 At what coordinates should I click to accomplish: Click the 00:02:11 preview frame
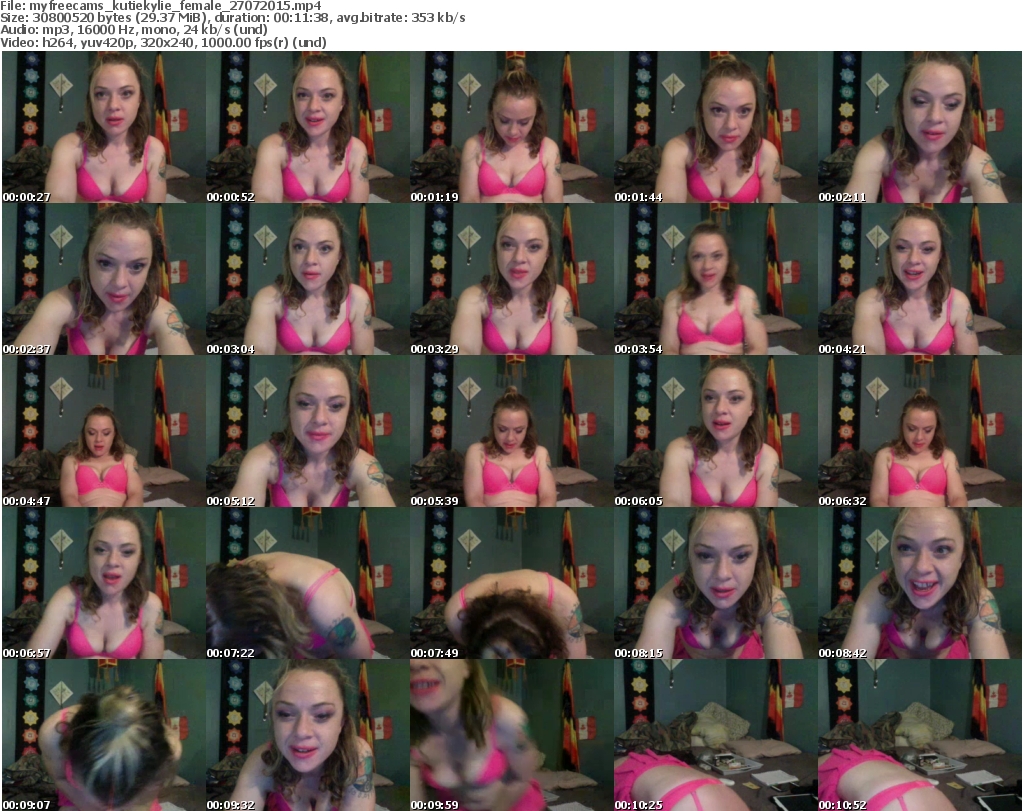(x=920, y=127)
